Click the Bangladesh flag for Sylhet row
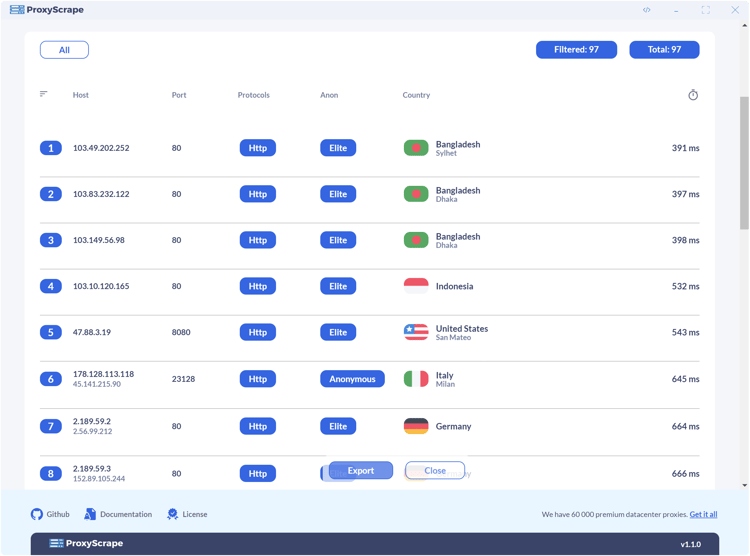750x556 pixels. coord(416,148)
